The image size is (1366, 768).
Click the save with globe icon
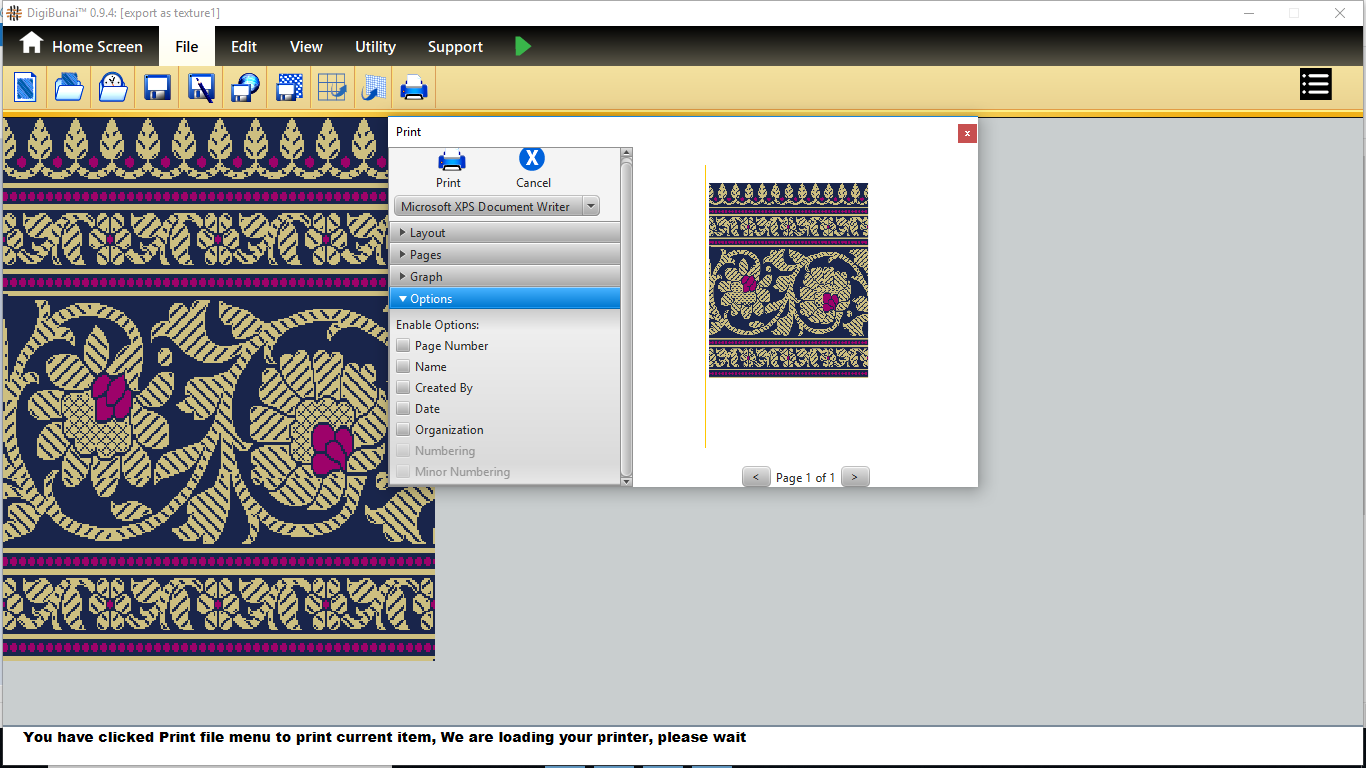[x=245, y=88]
